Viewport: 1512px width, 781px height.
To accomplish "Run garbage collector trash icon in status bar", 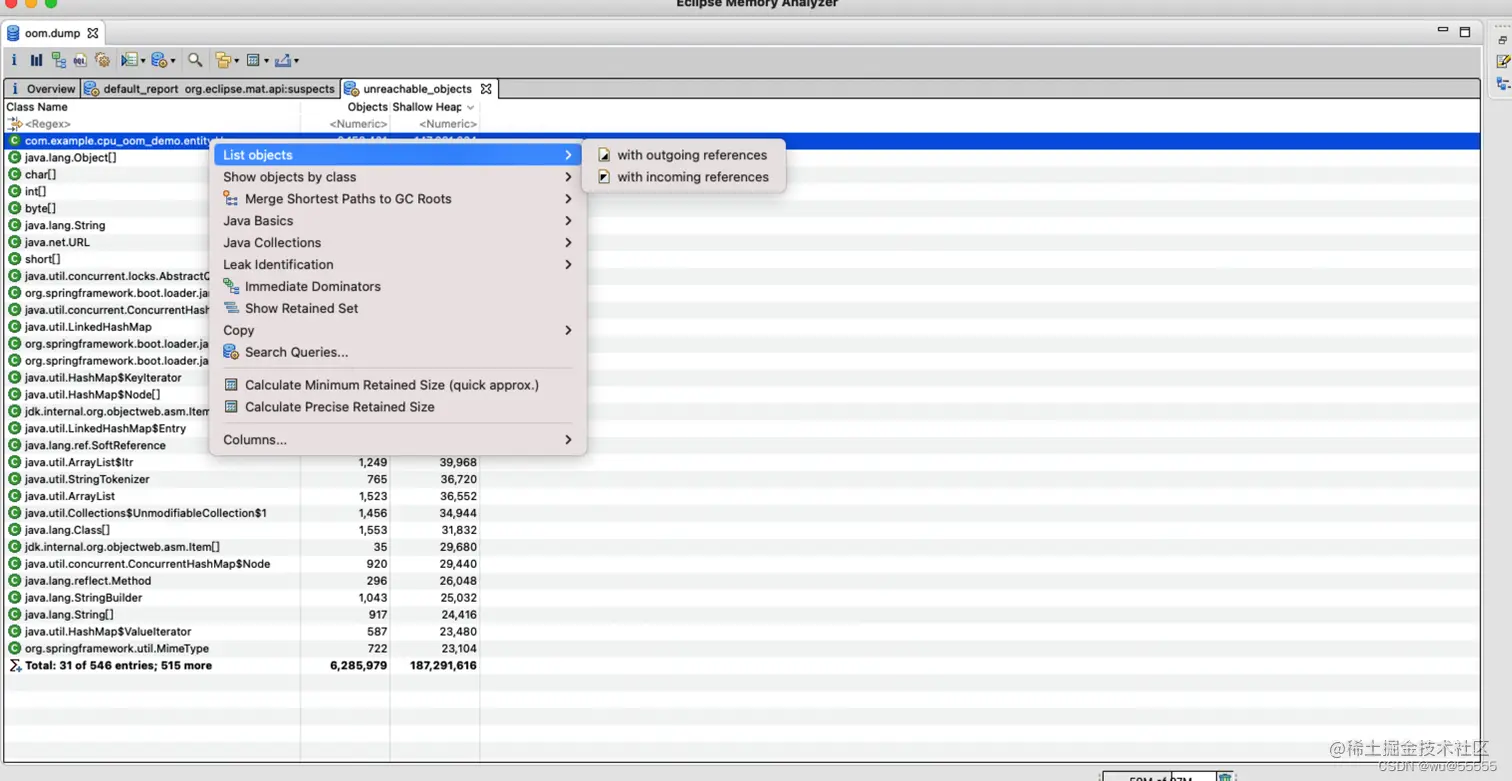I will pos(1225,777).
